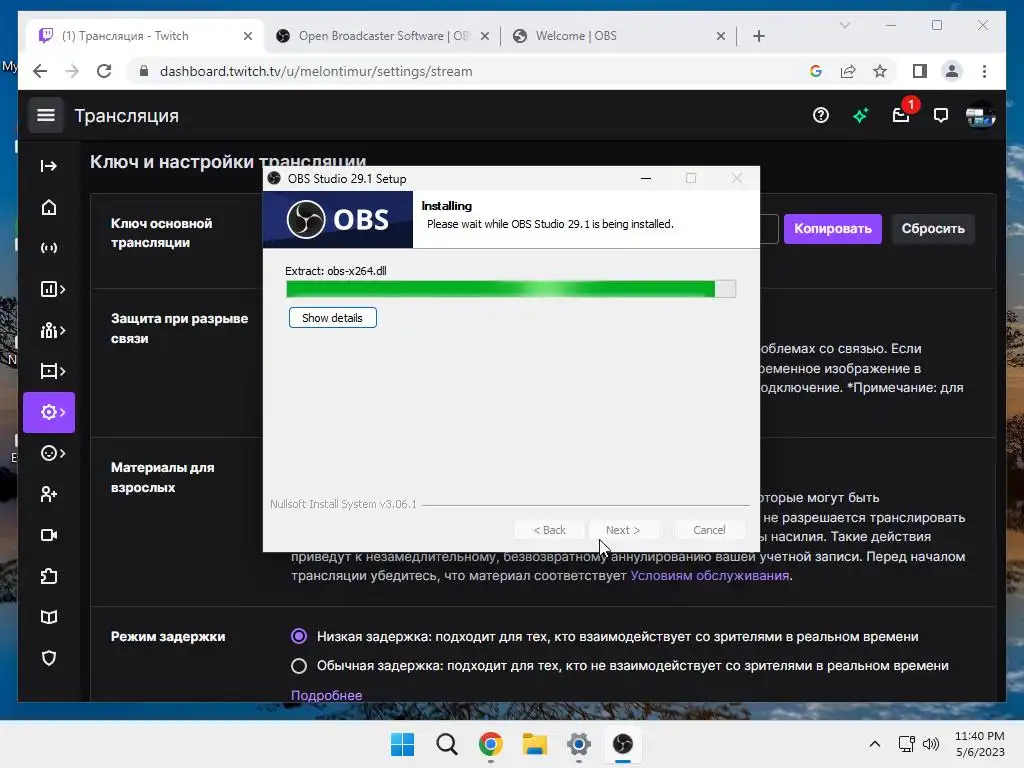The height and width of the screenshot is (768, 1024).
Task: Open the add-person sidebar icon
Action: [49, 494]
